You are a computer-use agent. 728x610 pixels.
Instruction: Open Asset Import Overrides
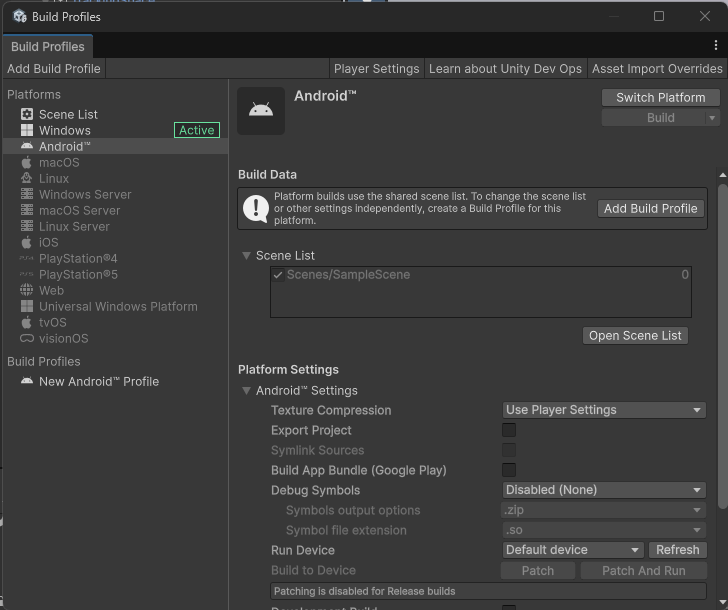pos(657,69)
